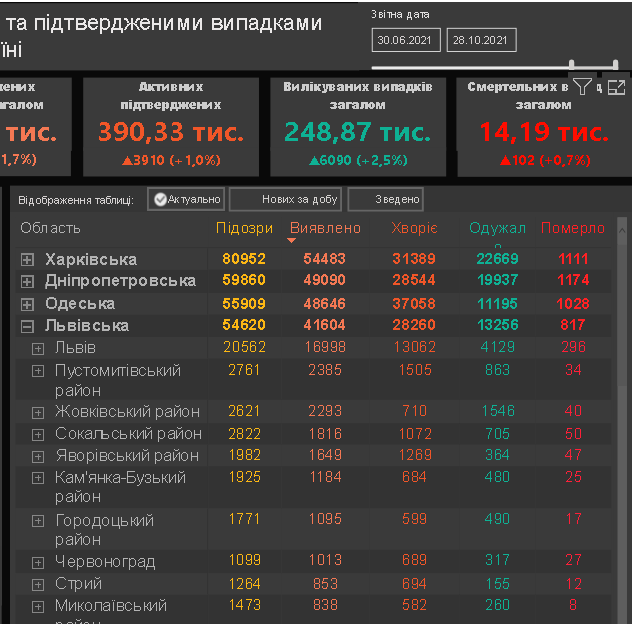Expand the Харківська region row
The image size is (633, 624).
[x=28, y=260]
